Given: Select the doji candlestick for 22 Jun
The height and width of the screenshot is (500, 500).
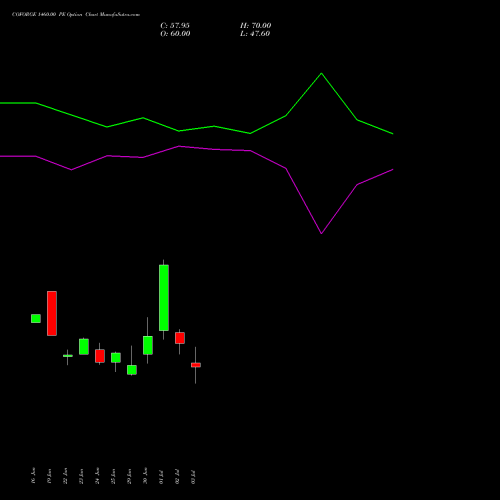Looking at the screenshot, I should 68,356.
